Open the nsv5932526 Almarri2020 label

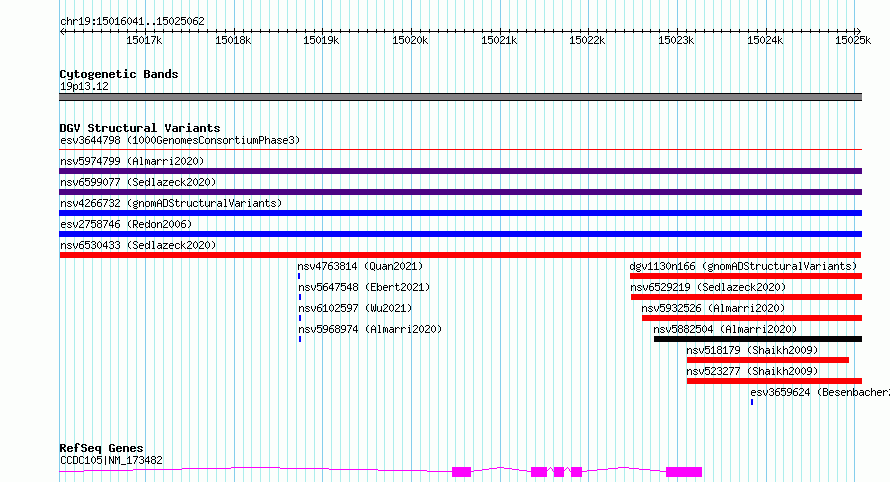pos(713,308)
